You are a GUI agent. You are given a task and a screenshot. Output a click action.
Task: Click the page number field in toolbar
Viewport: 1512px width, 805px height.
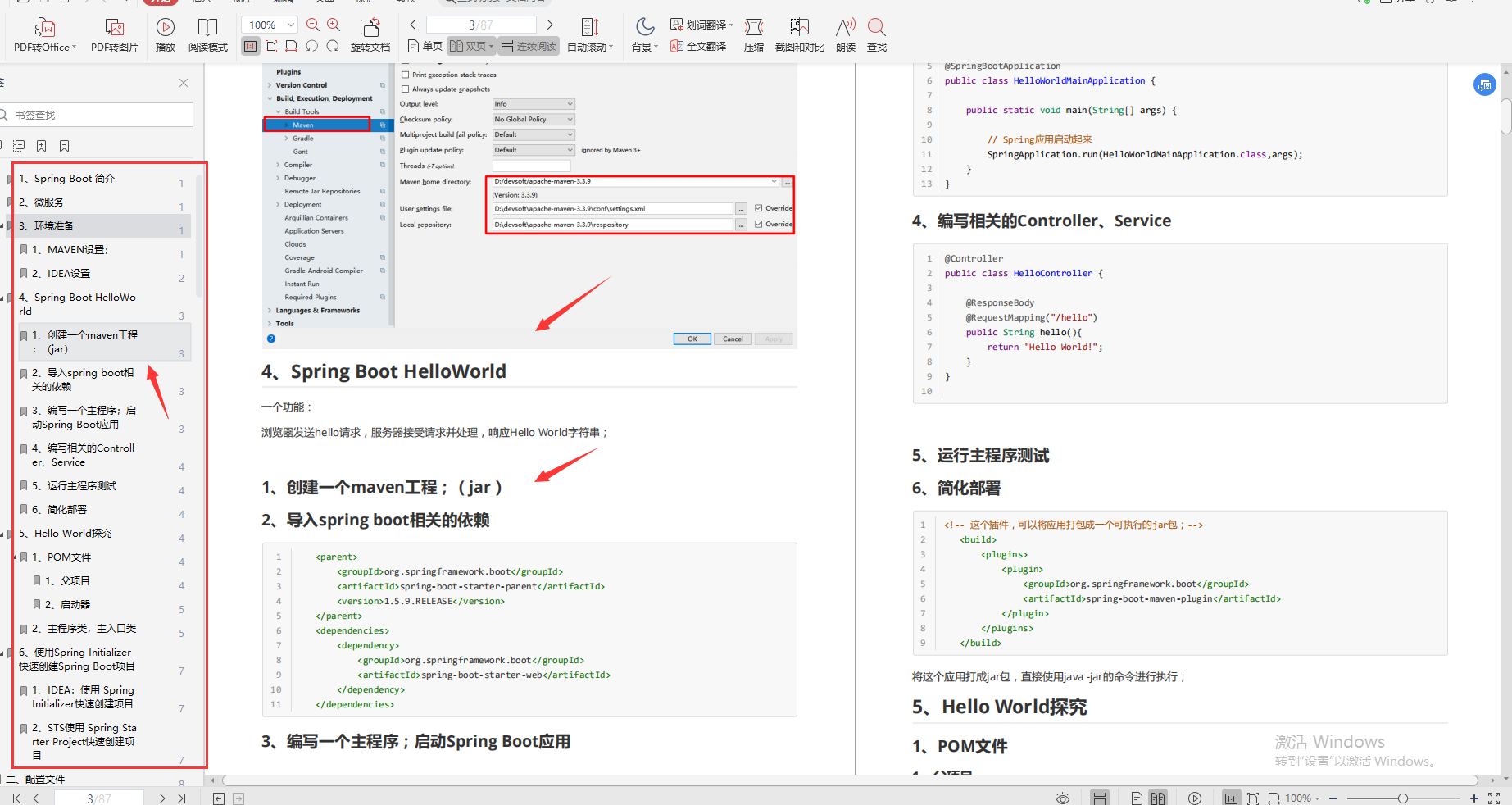(x=481, y=25)
